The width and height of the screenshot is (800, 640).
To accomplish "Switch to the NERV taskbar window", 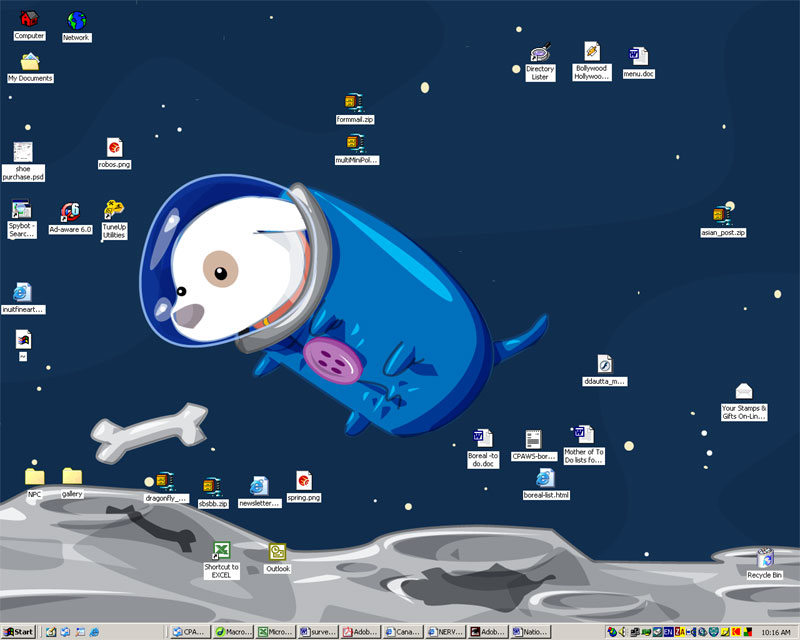I will (x=446, y=632).
